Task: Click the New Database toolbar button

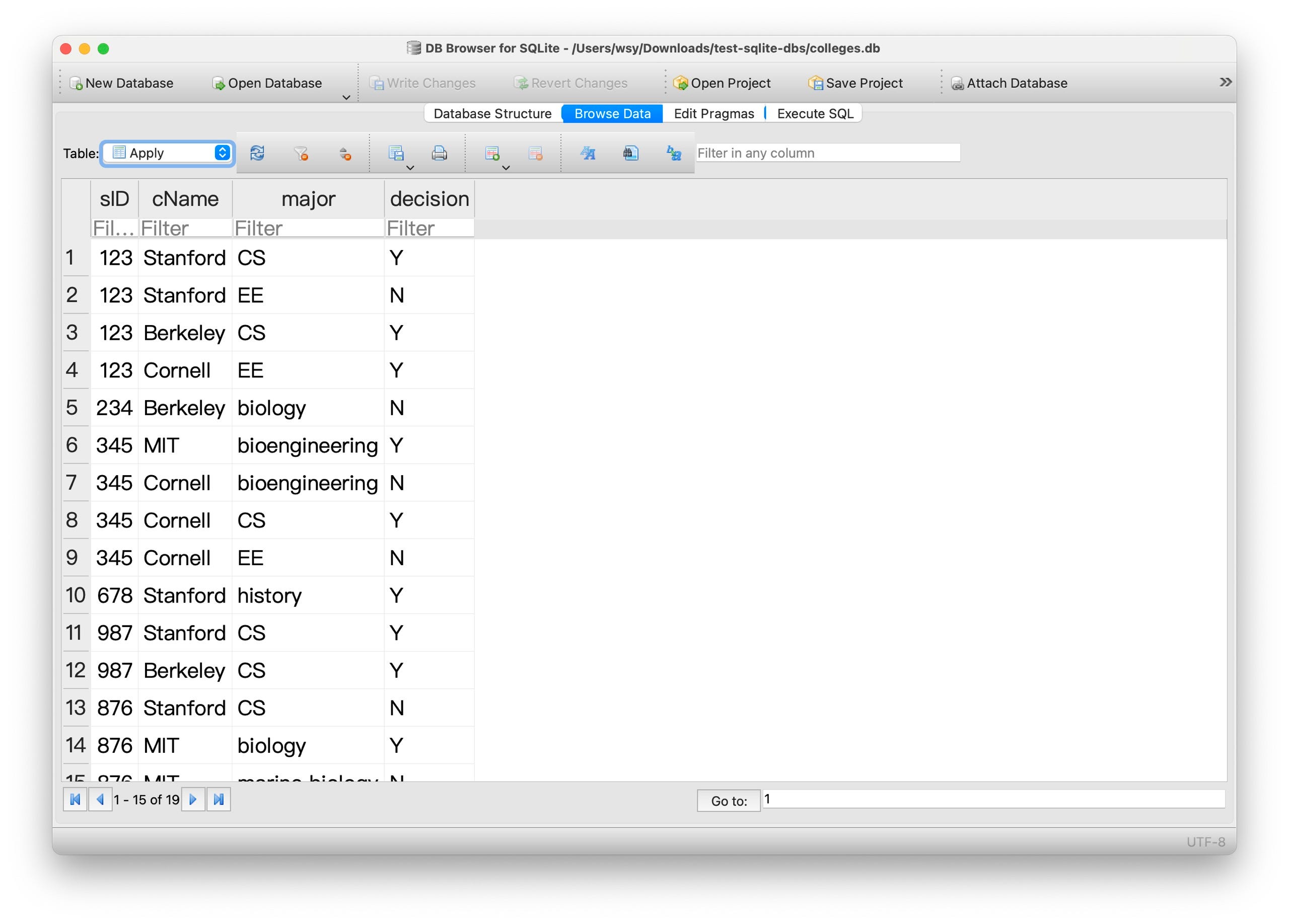Action: pyautogui.click(x=121, y=83)
